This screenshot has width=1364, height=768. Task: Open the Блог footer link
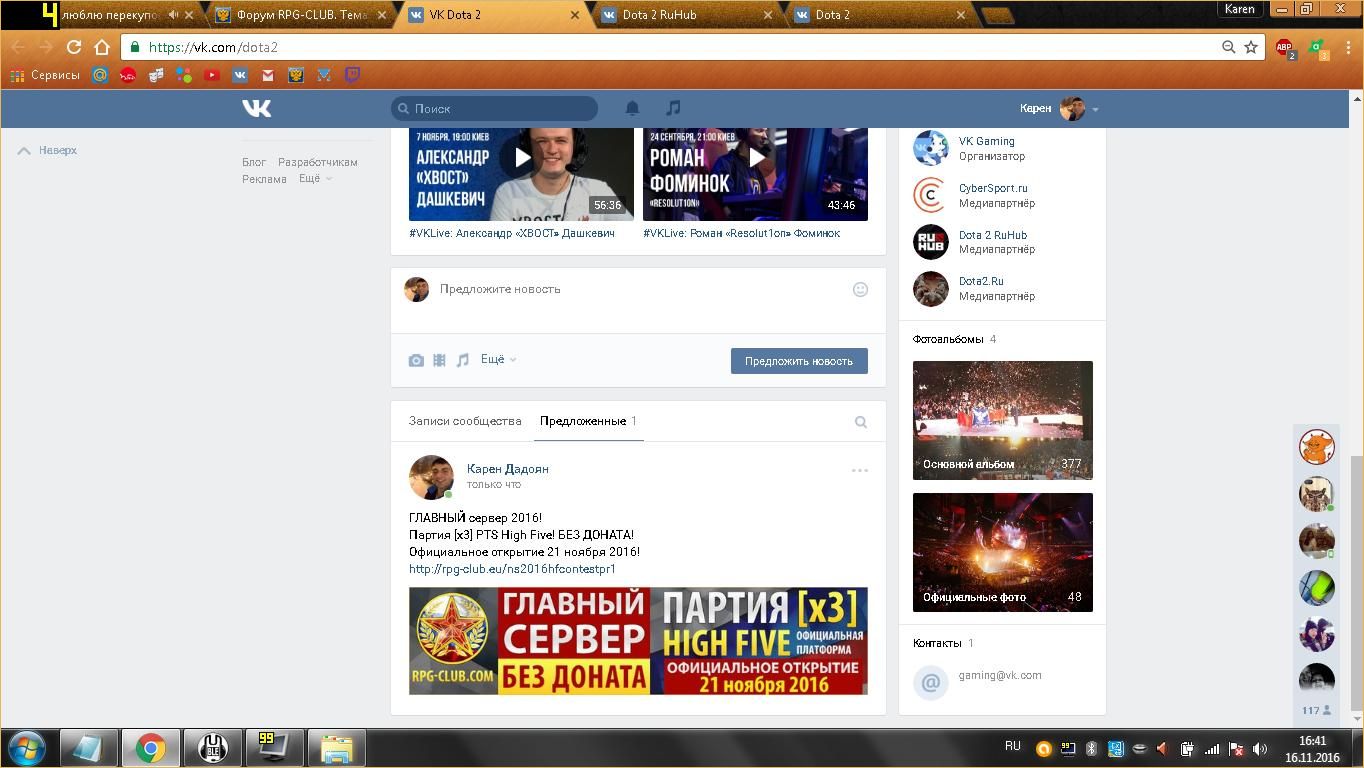[254, 162]
